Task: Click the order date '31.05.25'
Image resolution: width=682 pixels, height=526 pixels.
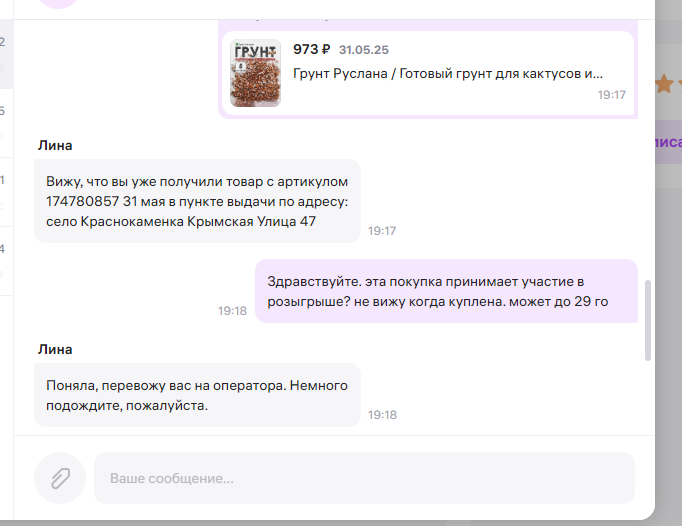Action: pyautogui.click(x=364, y=50)
